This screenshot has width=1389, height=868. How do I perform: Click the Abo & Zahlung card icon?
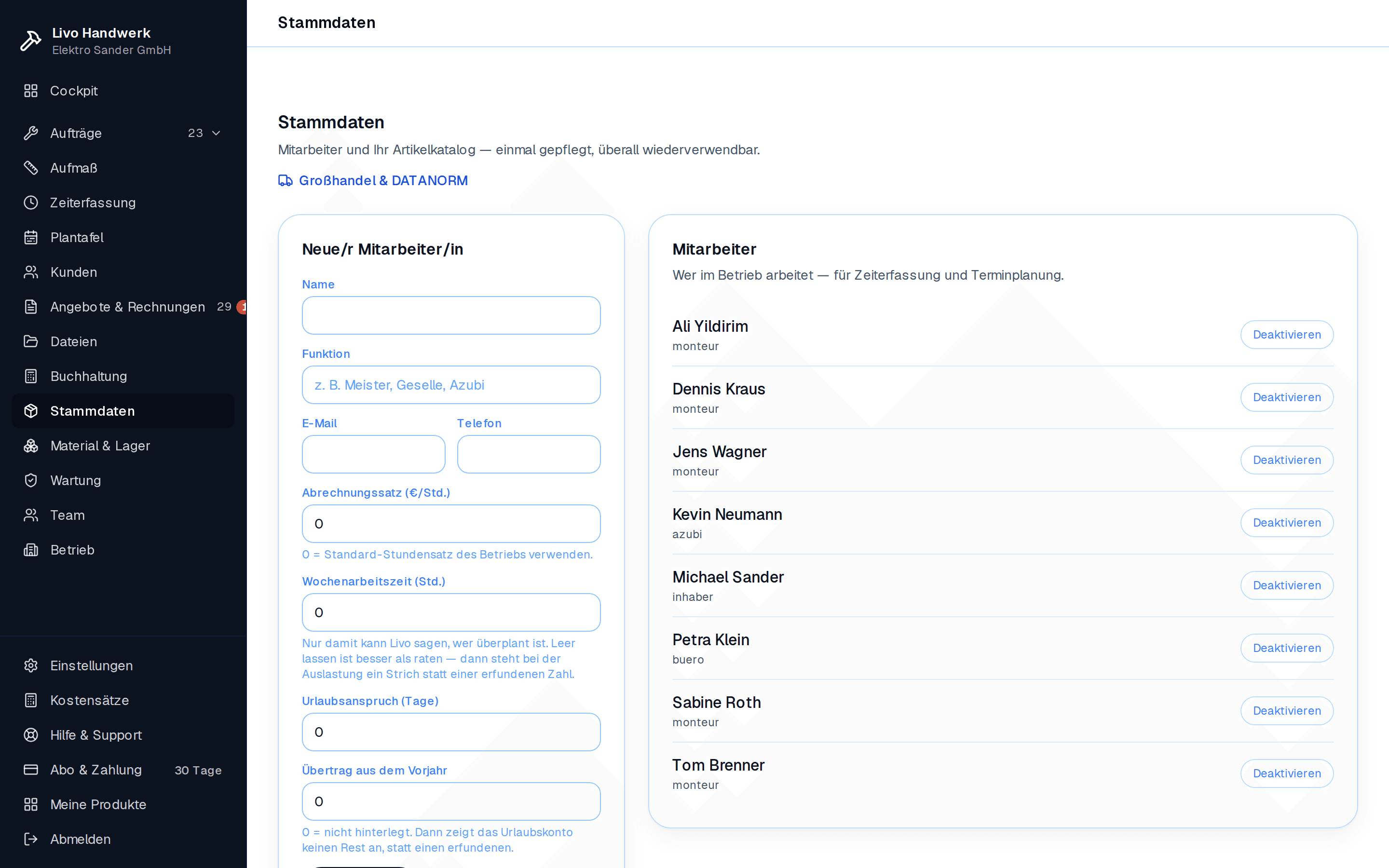(31, 770)
